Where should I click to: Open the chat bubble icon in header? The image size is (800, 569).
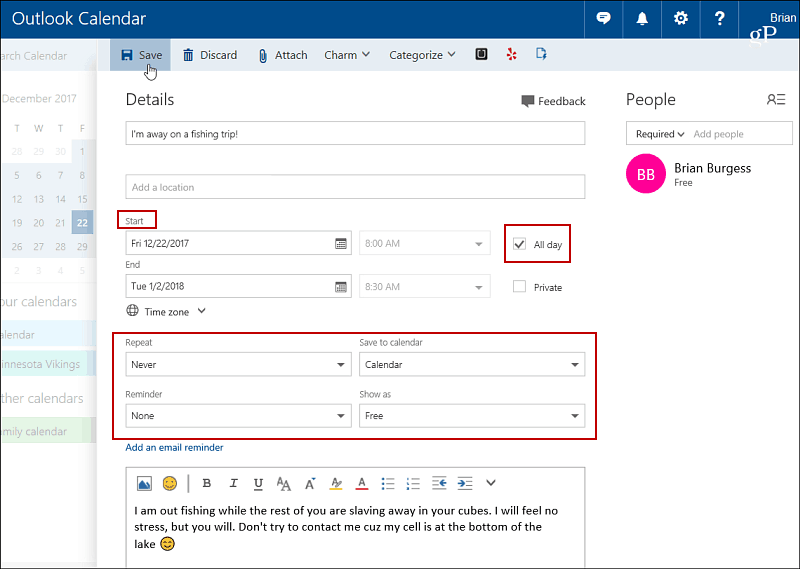coord(603,19)
